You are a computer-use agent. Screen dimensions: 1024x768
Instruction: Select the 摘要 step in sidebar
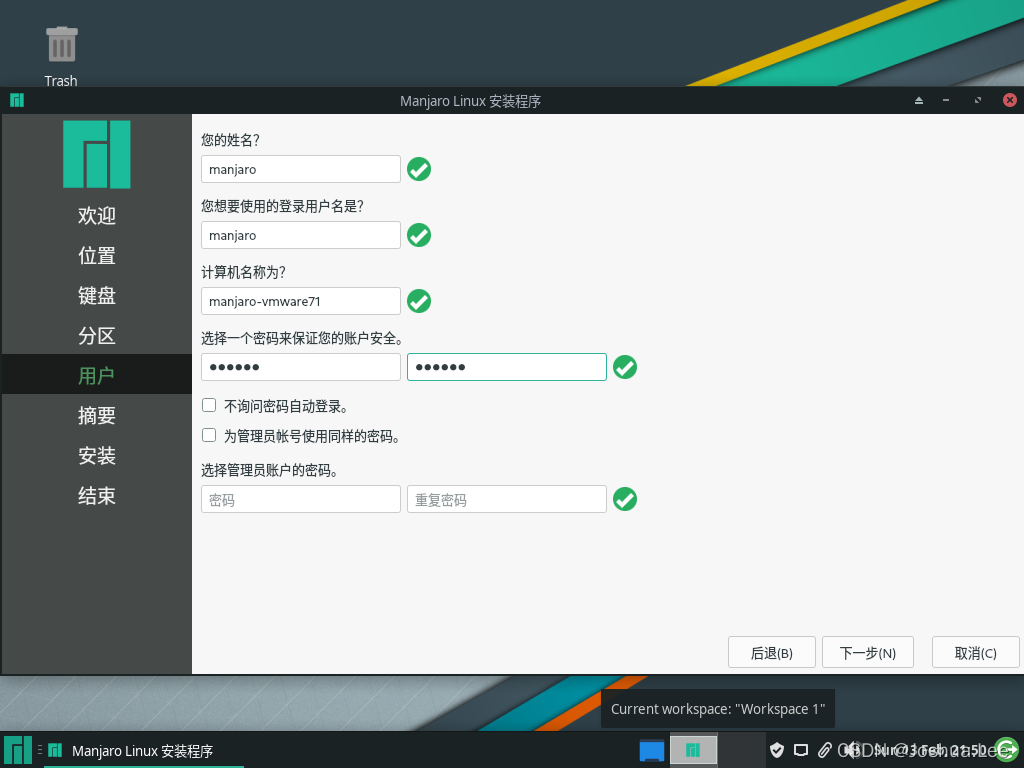[97, 415]
